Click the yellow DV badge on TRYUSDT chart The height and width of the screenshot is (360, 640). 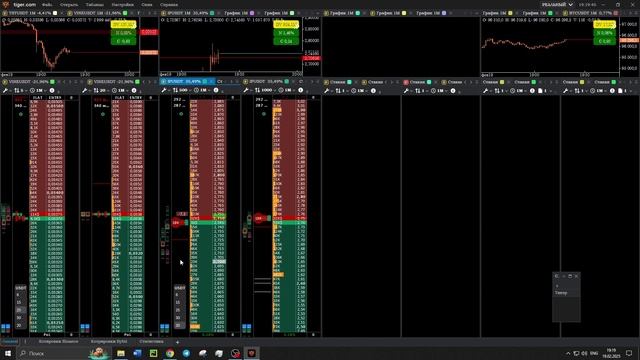point(123,25)
